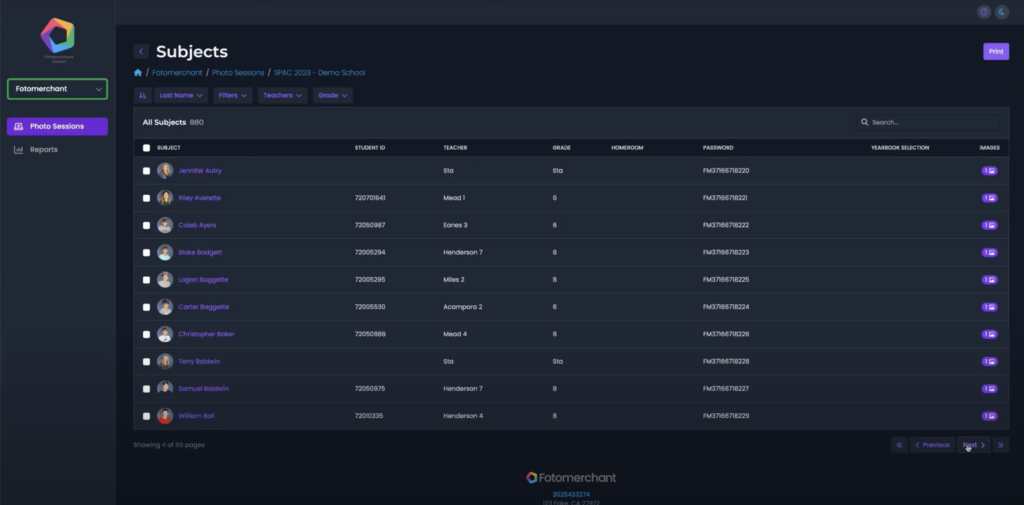Click William Ball's avatar photo
The height and width of the screenshot is (505, 1024).
pyautogui.click(x=165, y=415)
